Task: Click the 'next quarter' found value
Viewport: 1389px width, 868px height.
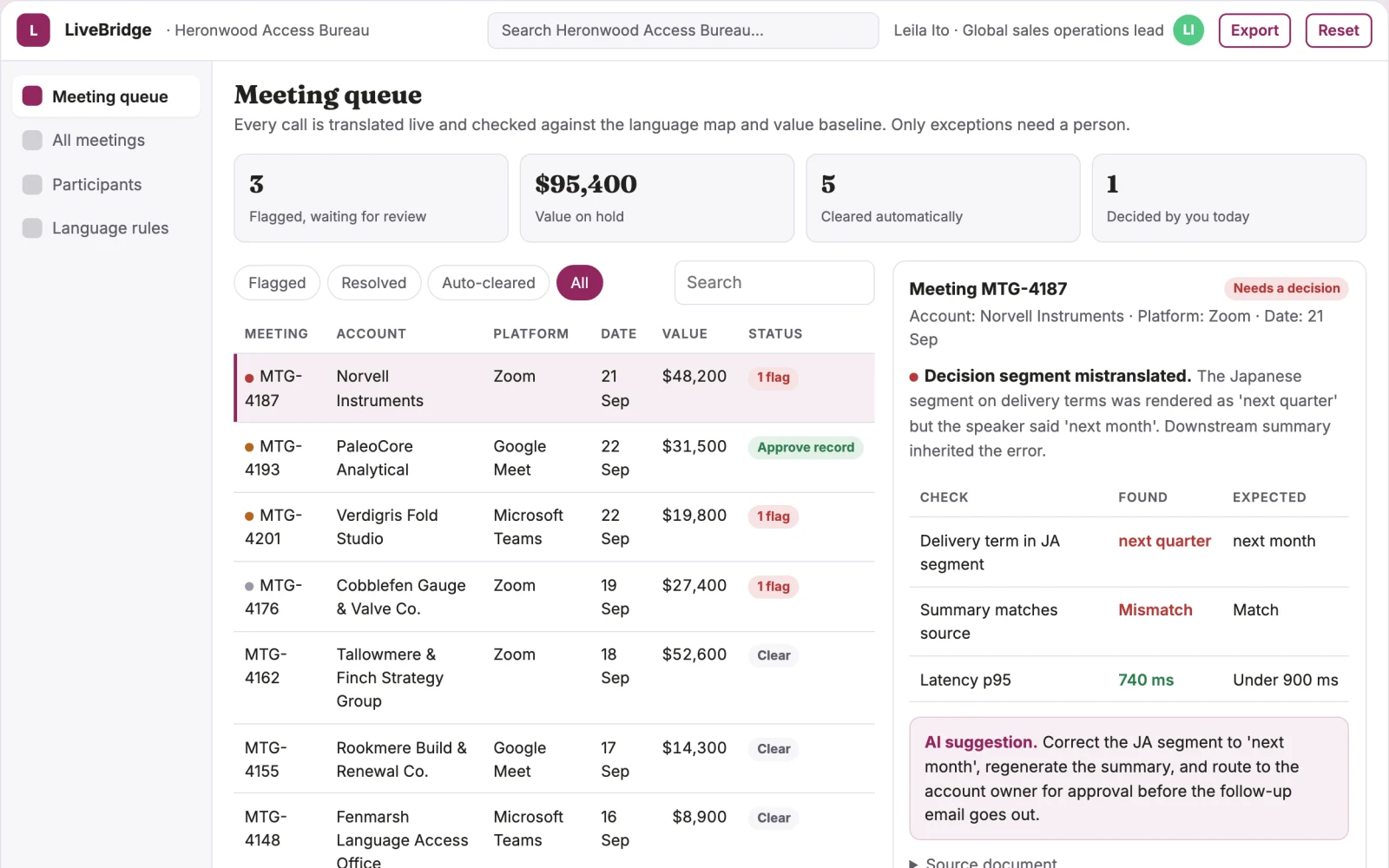Action: point(1164,541)
